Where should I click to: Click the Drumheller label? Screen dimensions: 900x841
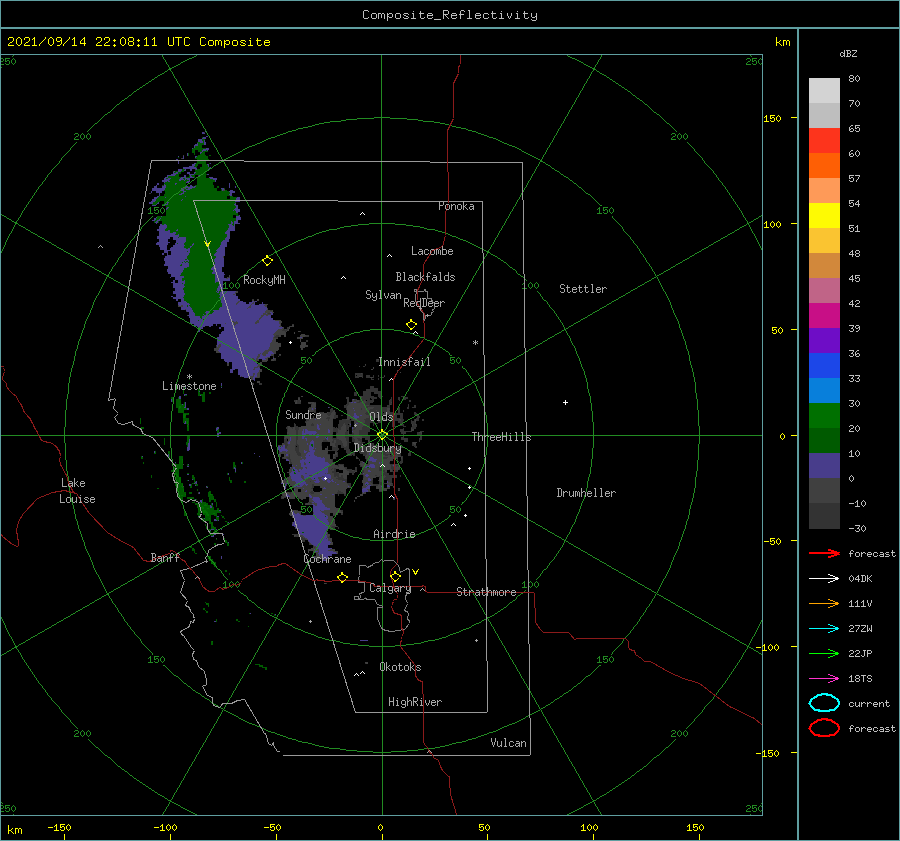586,493
